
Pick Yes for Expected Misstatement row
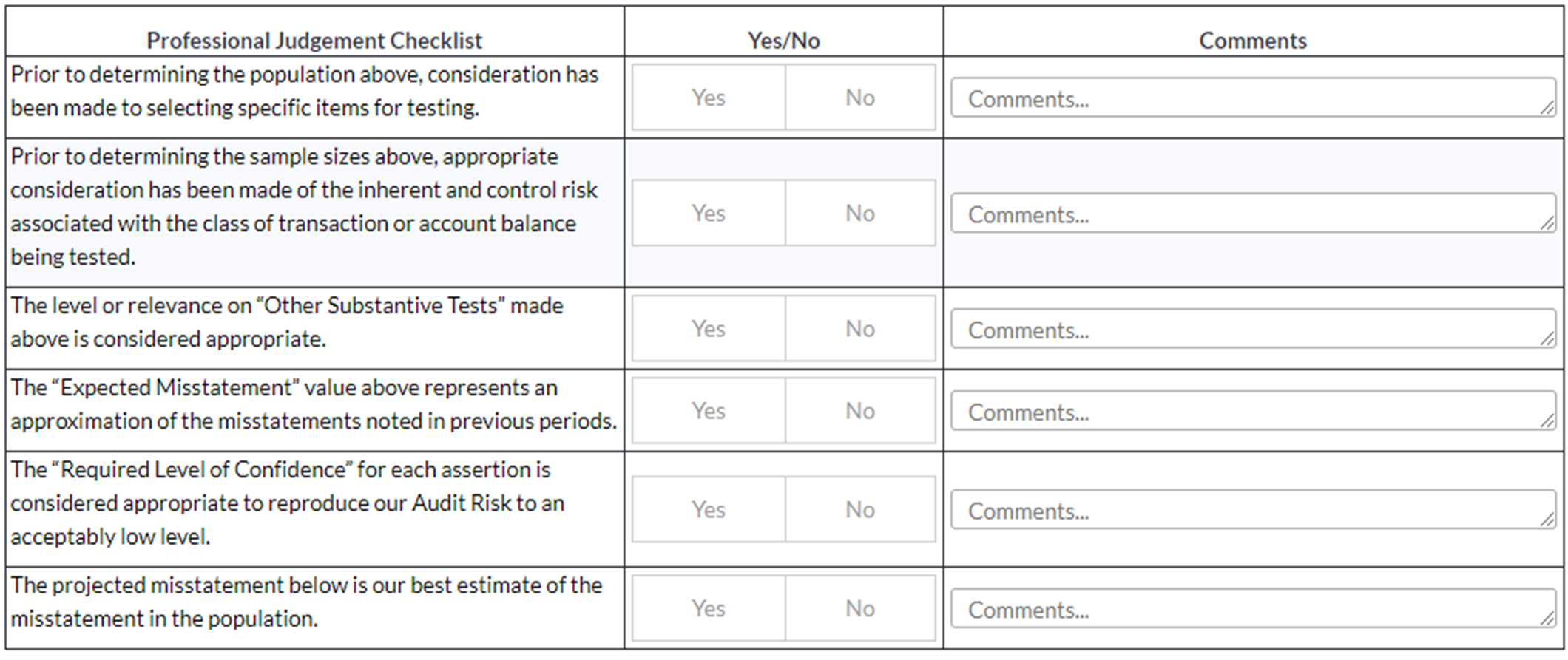pyautogui.click(x=709, y=411)
